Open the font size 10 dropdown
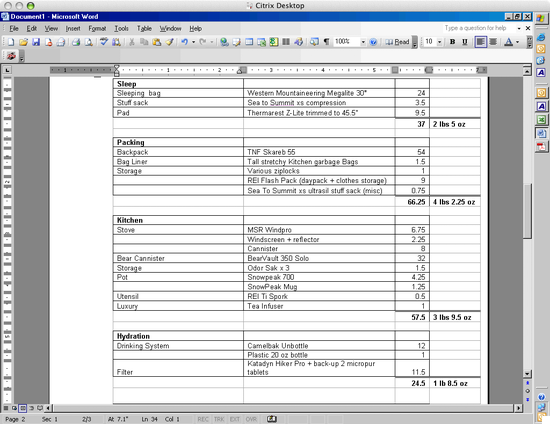Screen dimensions: 550x424 (x=440, y=42)
